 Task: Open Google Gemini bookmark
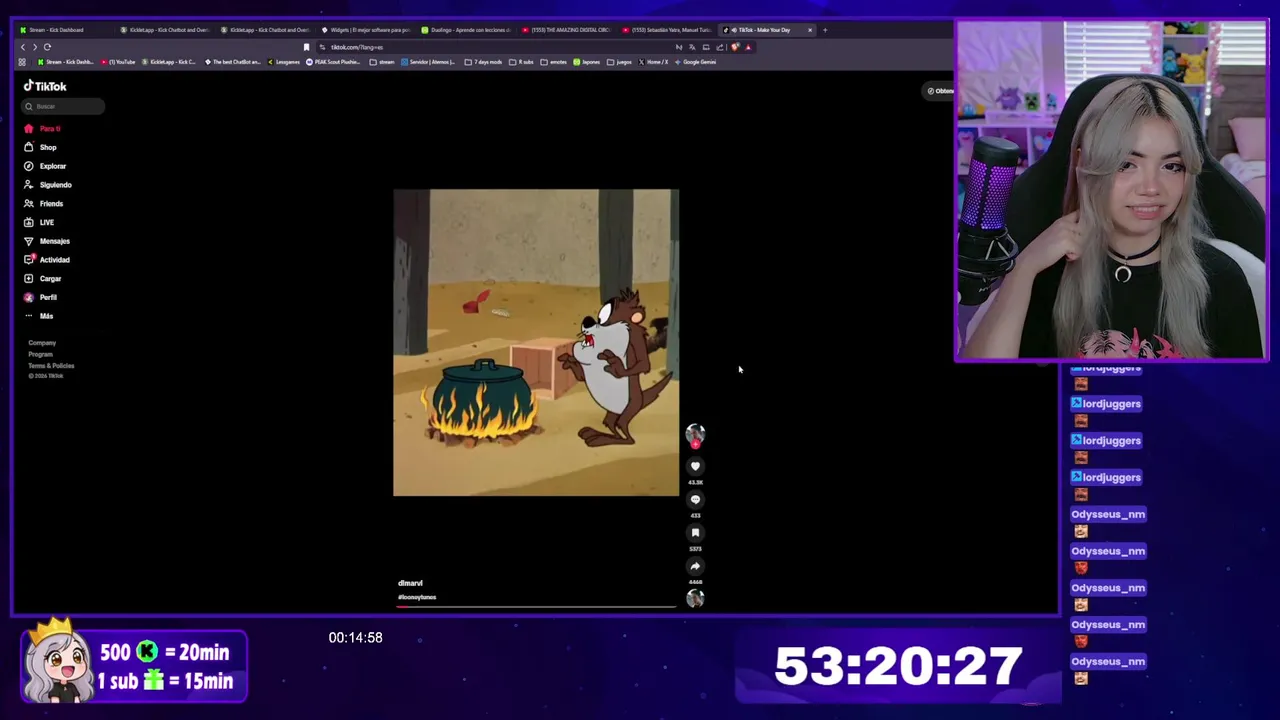[x=695, y=62]
